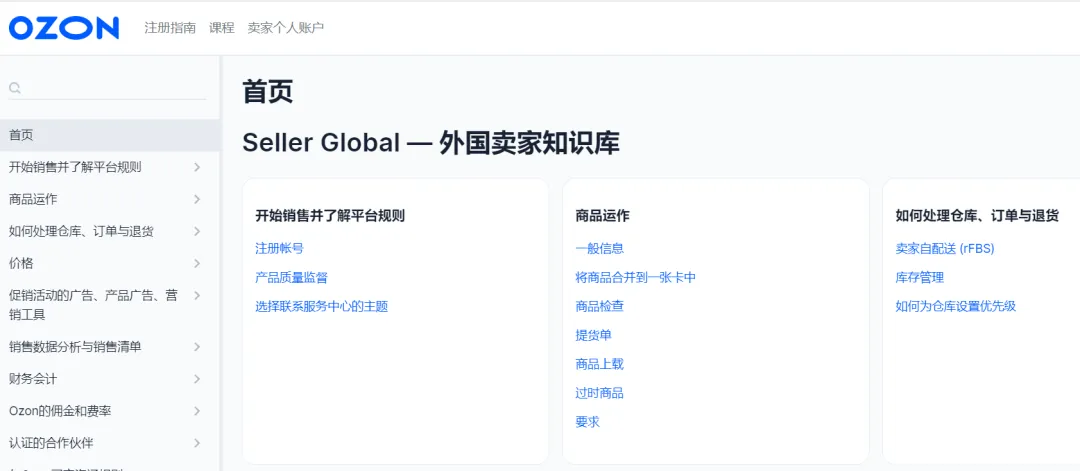Open sidebar item 商品运作
The image size is (1080, 471).
point(33,199)
